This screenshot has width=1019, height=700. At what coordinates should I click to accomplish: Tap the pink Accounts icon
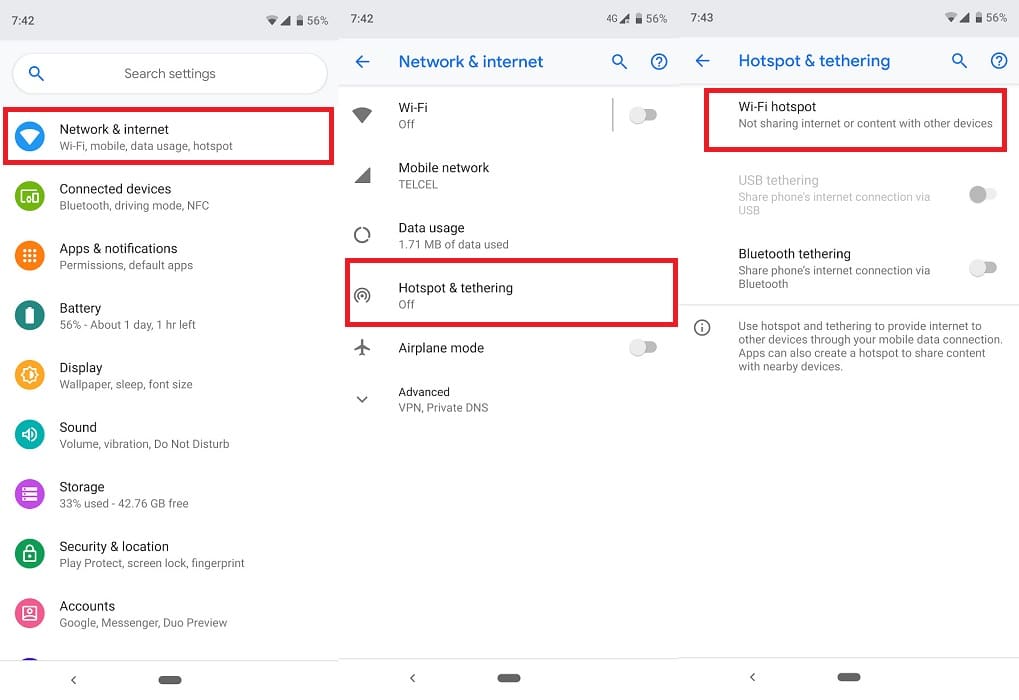pos(30,613)
